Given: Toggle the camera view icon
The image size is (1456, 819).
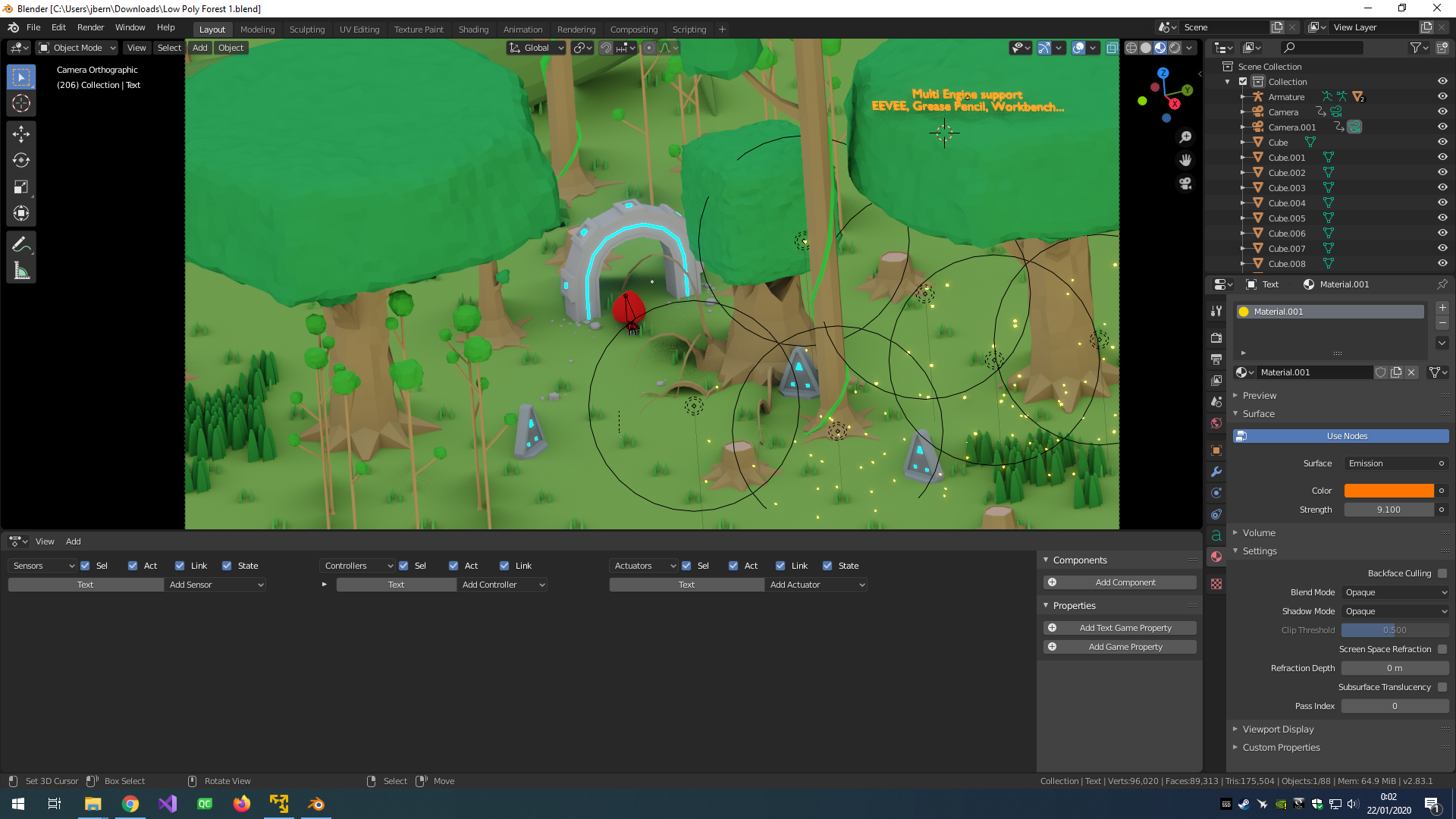Looking at the screenshot, I should [x=1185, y=184].
